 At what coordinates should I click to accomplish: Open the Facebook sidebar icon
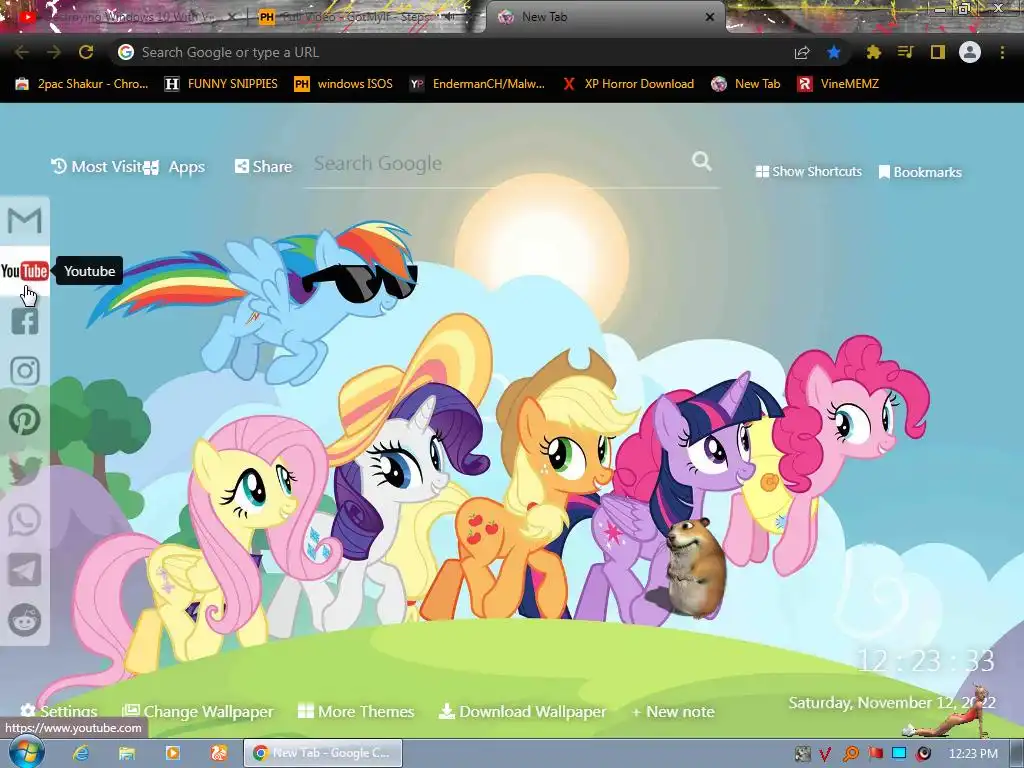pos(25,321)
